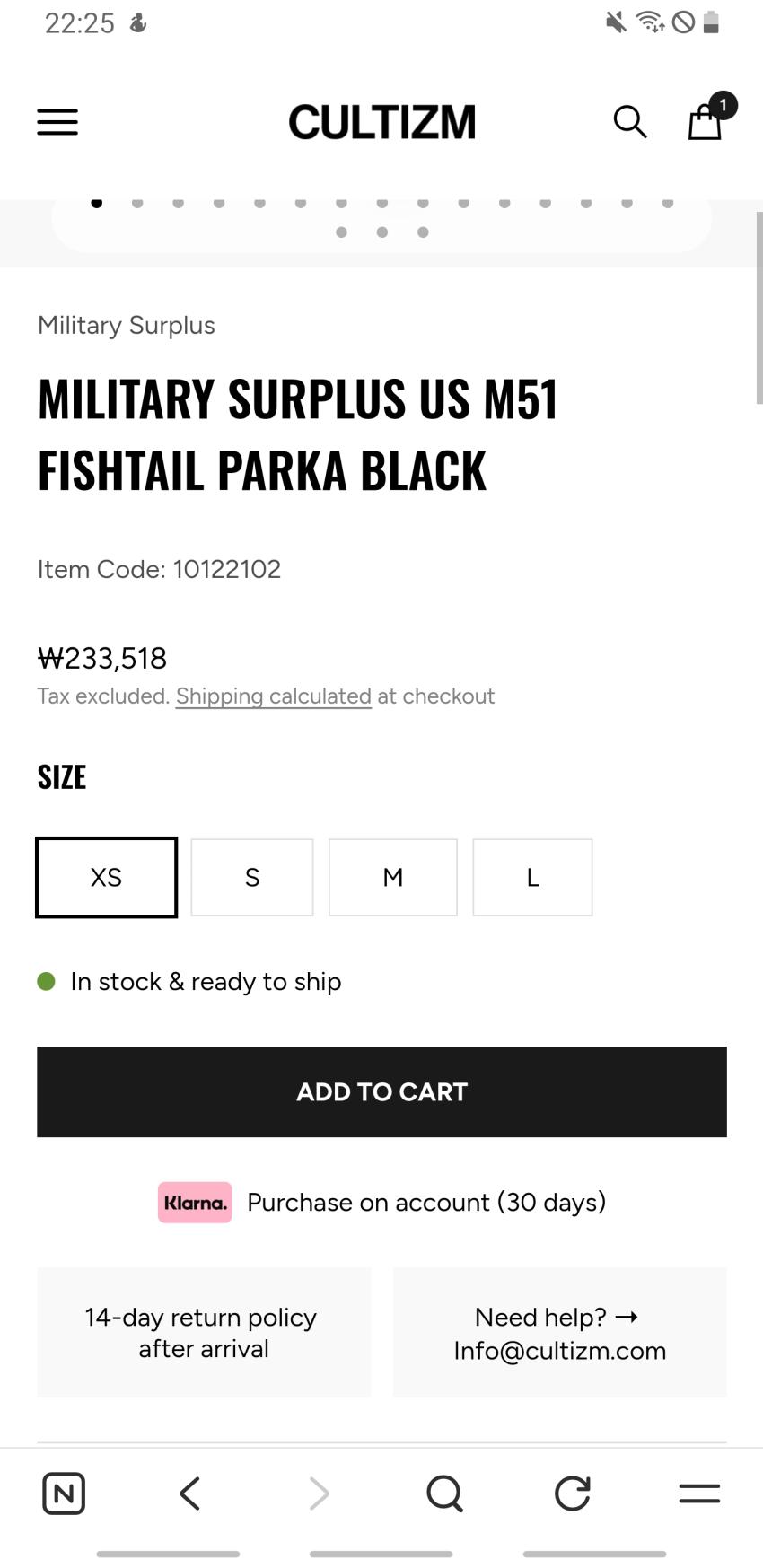Open the hamburger menu beside CULTIZM logo
This screenshot has width=763, height=1568.
point(57,122)
